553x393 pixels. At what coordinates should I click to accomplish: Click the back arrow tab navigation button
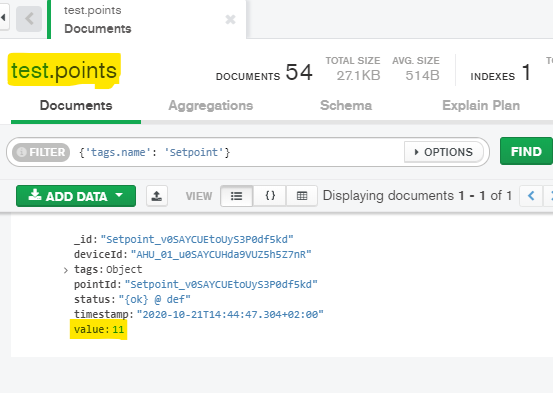[x=29, y=19]
